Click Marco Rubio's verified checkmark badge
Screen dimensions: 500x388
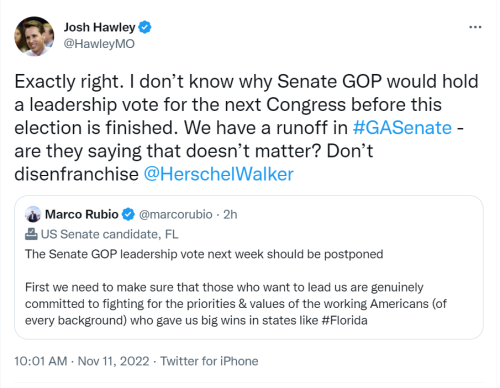click(128, 214)
